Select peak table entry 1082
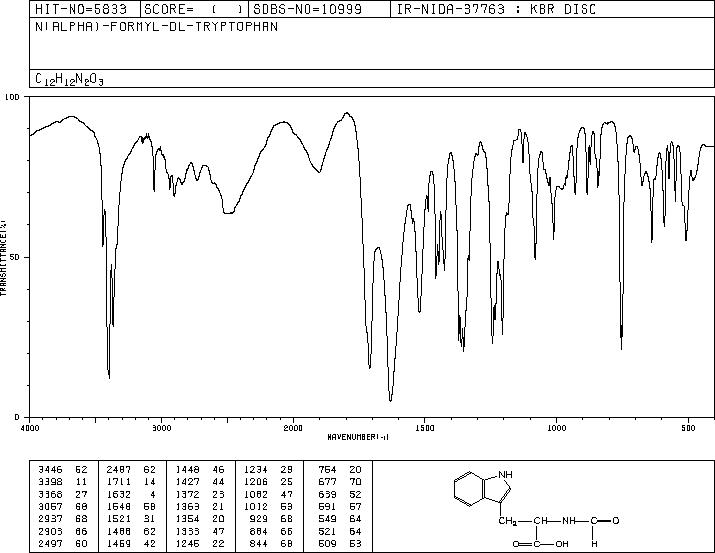This screenshot has height=553, width=715. (256, 494)
